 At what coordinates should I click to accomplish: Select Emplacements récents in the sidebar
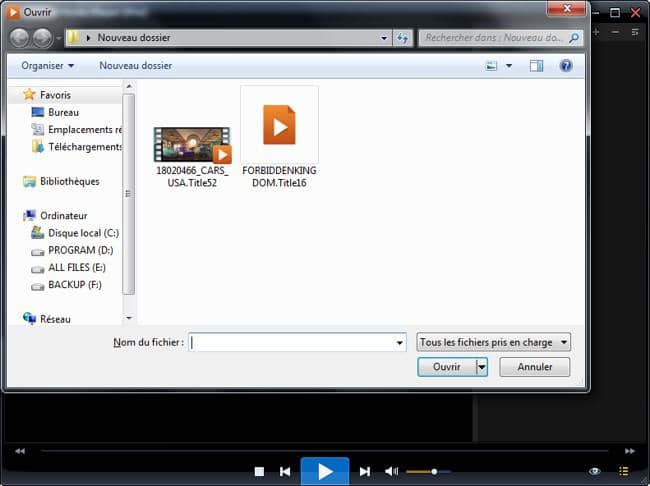[85, 130]
